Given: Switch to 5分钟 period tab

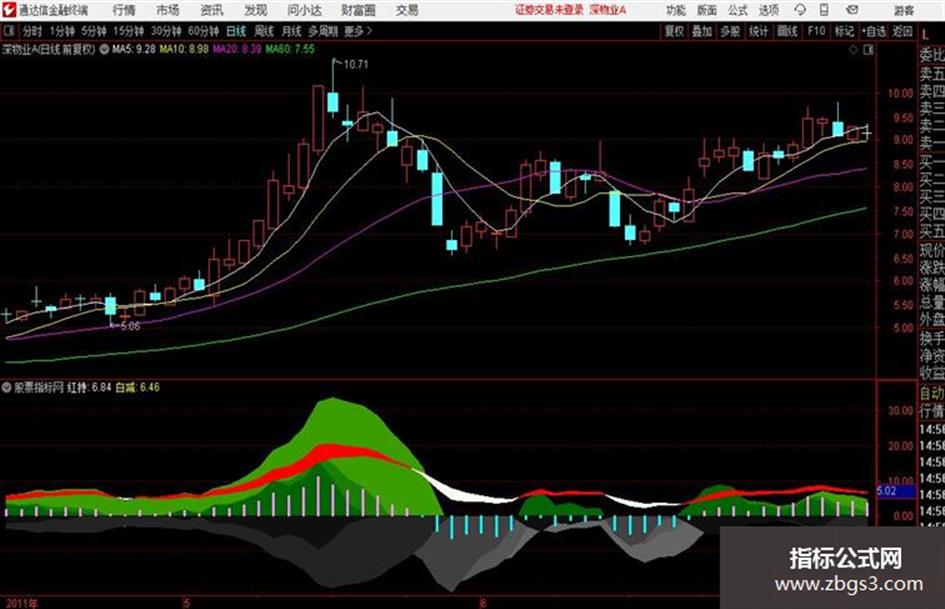Looking at the screenshot, I should coord(93,31).
